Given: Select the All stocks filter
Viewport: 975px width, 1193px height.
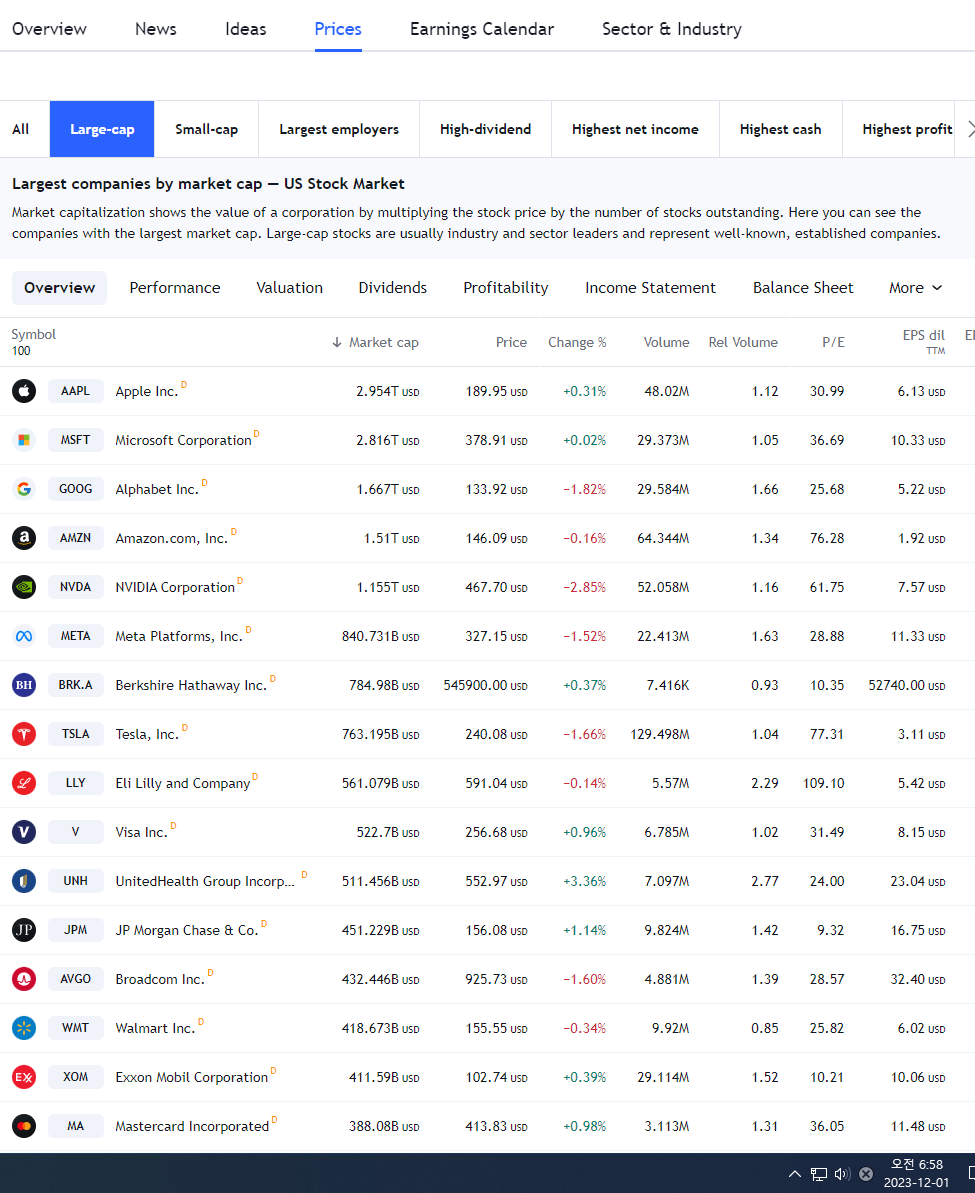Looking at the screenshot, I should coord(21,129).
